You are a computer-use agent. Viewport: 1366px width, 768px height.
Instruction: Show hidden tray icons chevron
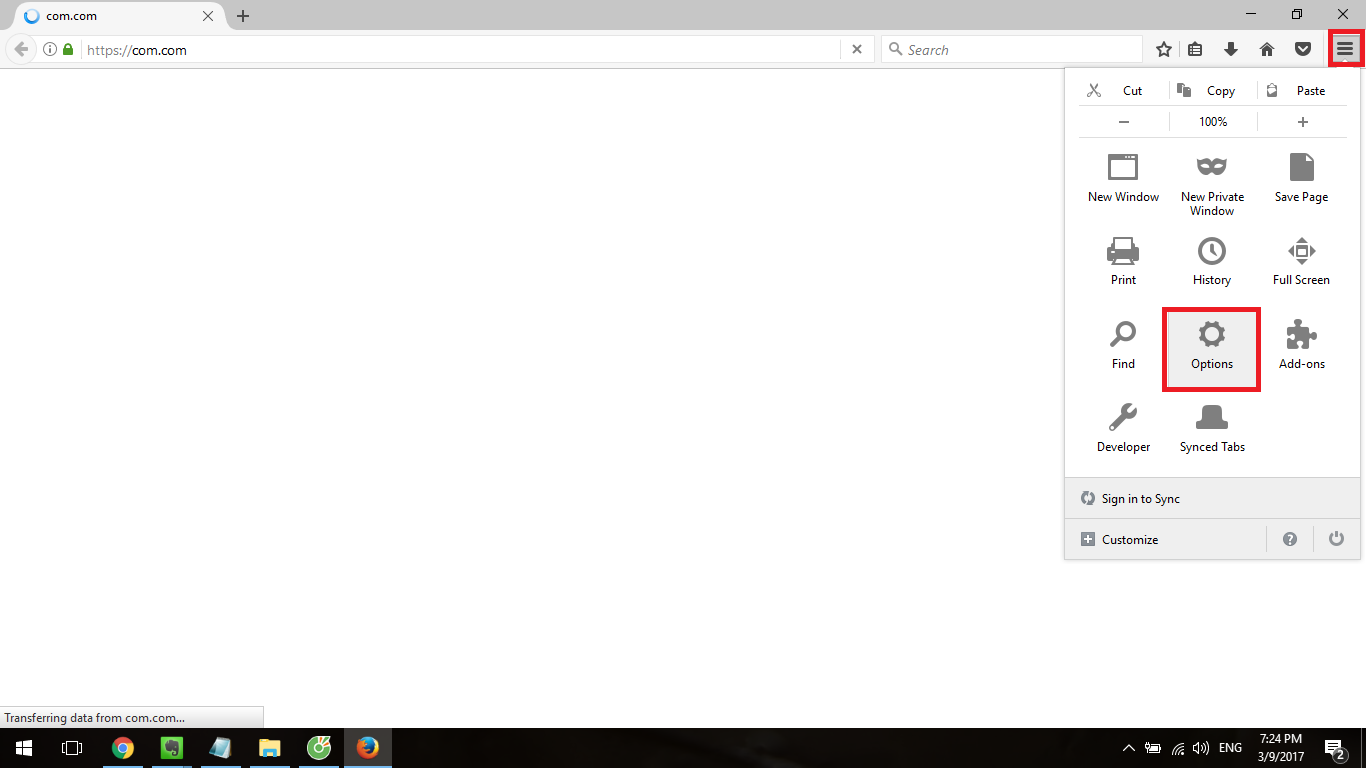(x=1129, y=748)
